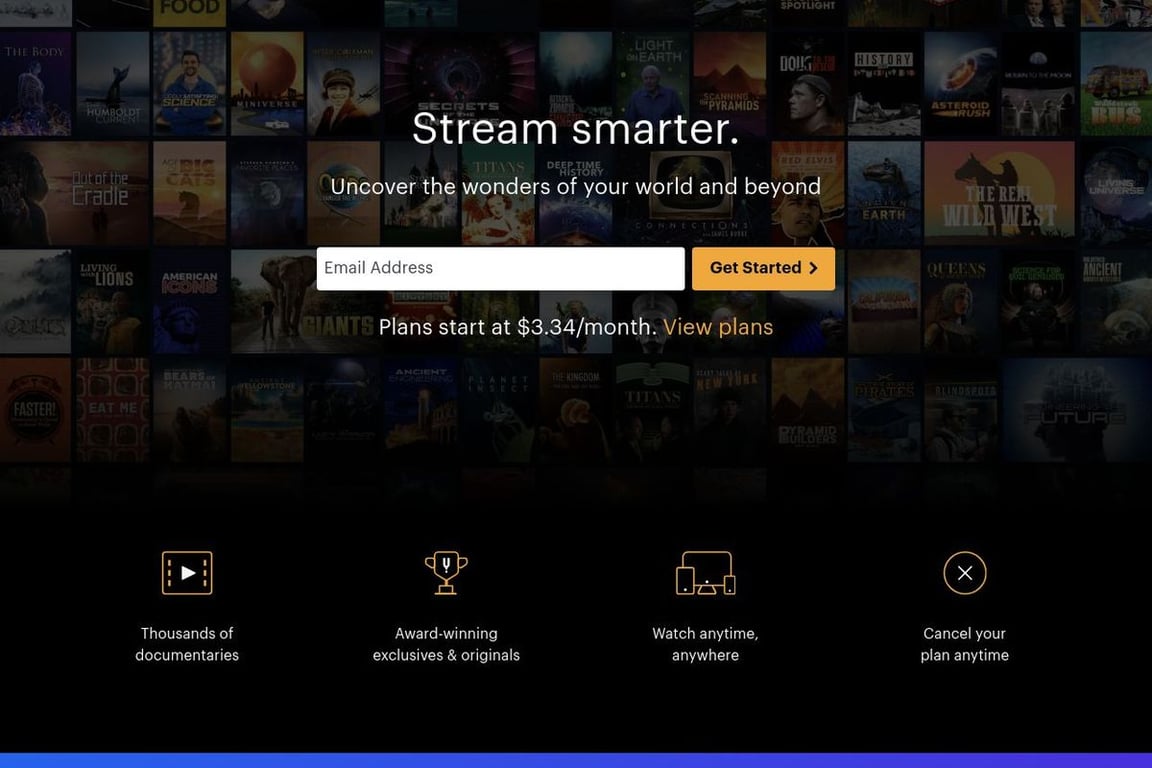
Task: Open the yellow bus poster
Action: point(1115,84)
